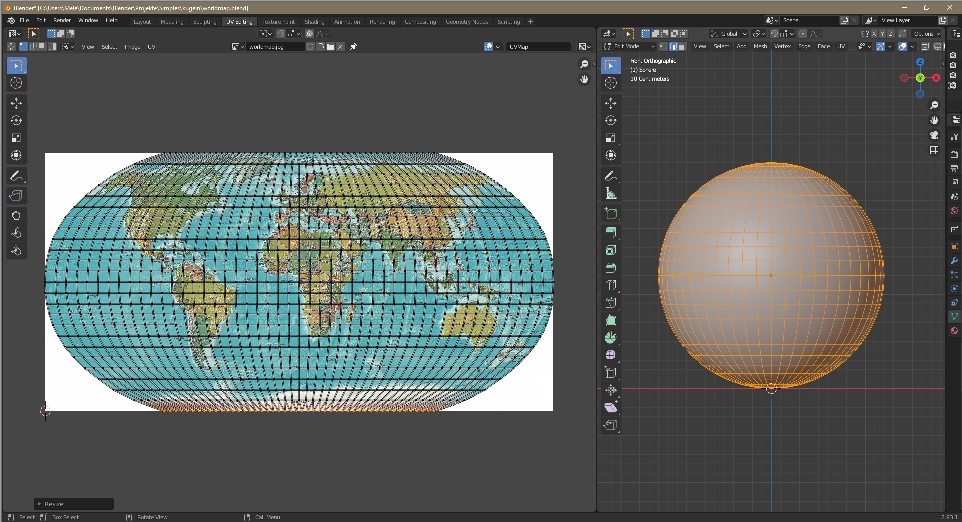Open the Window menu

[x=88, y=21]
